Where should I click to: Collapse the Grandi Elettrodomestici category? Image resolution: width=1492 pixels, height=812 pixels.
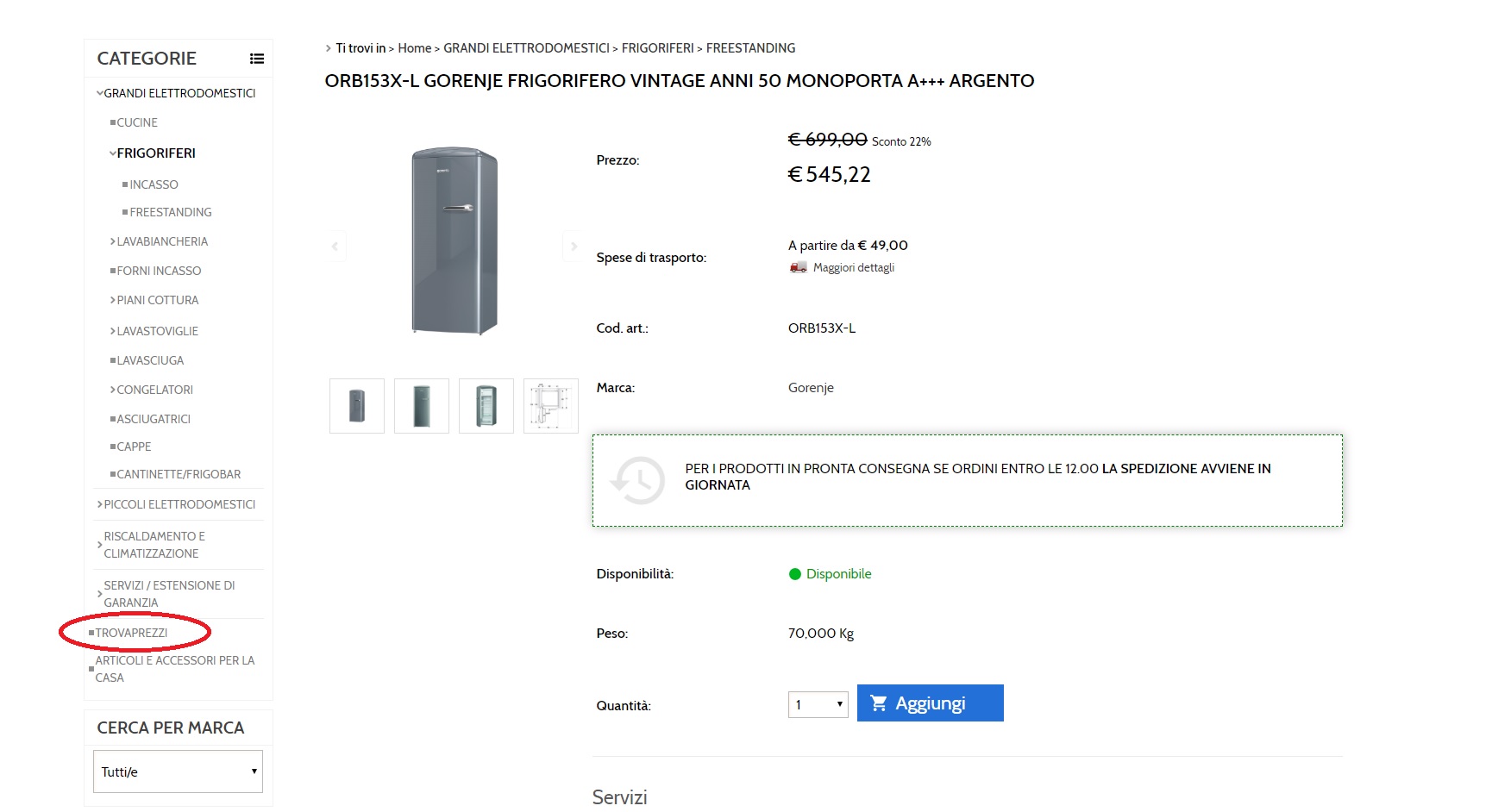tap(100, 93)
